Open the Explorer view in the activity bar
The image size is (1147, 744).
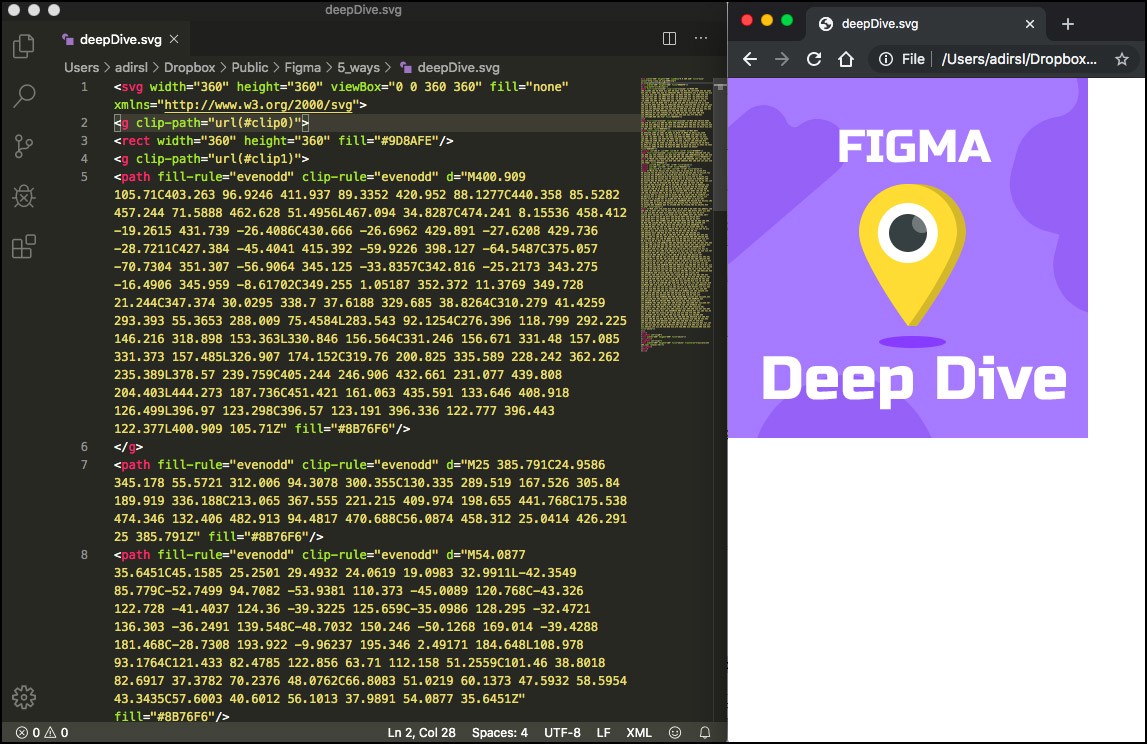click(x=22, y=47)
